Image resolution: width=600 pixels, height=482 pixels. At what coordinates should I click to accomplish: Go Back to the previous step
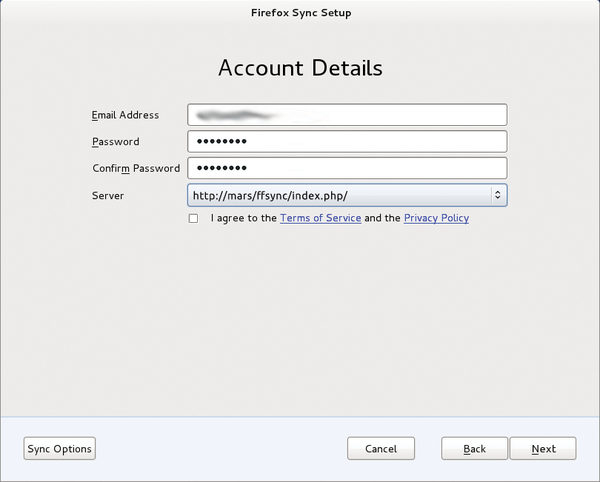[x=474, y=448]
